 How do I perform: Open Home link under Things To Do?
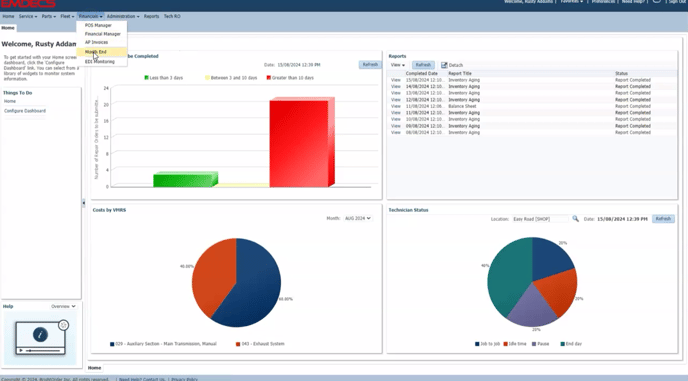click(x=10, y=101)
